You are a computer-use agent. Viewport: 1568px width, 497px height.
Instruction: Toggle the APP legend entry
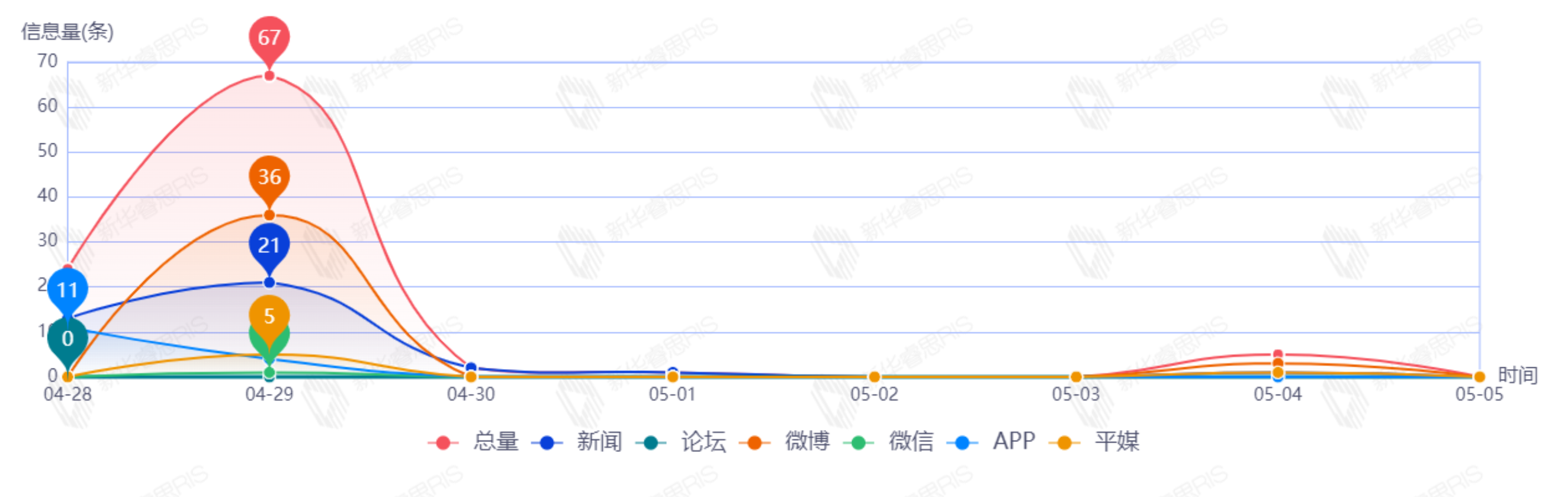click(x=992, y=441)
